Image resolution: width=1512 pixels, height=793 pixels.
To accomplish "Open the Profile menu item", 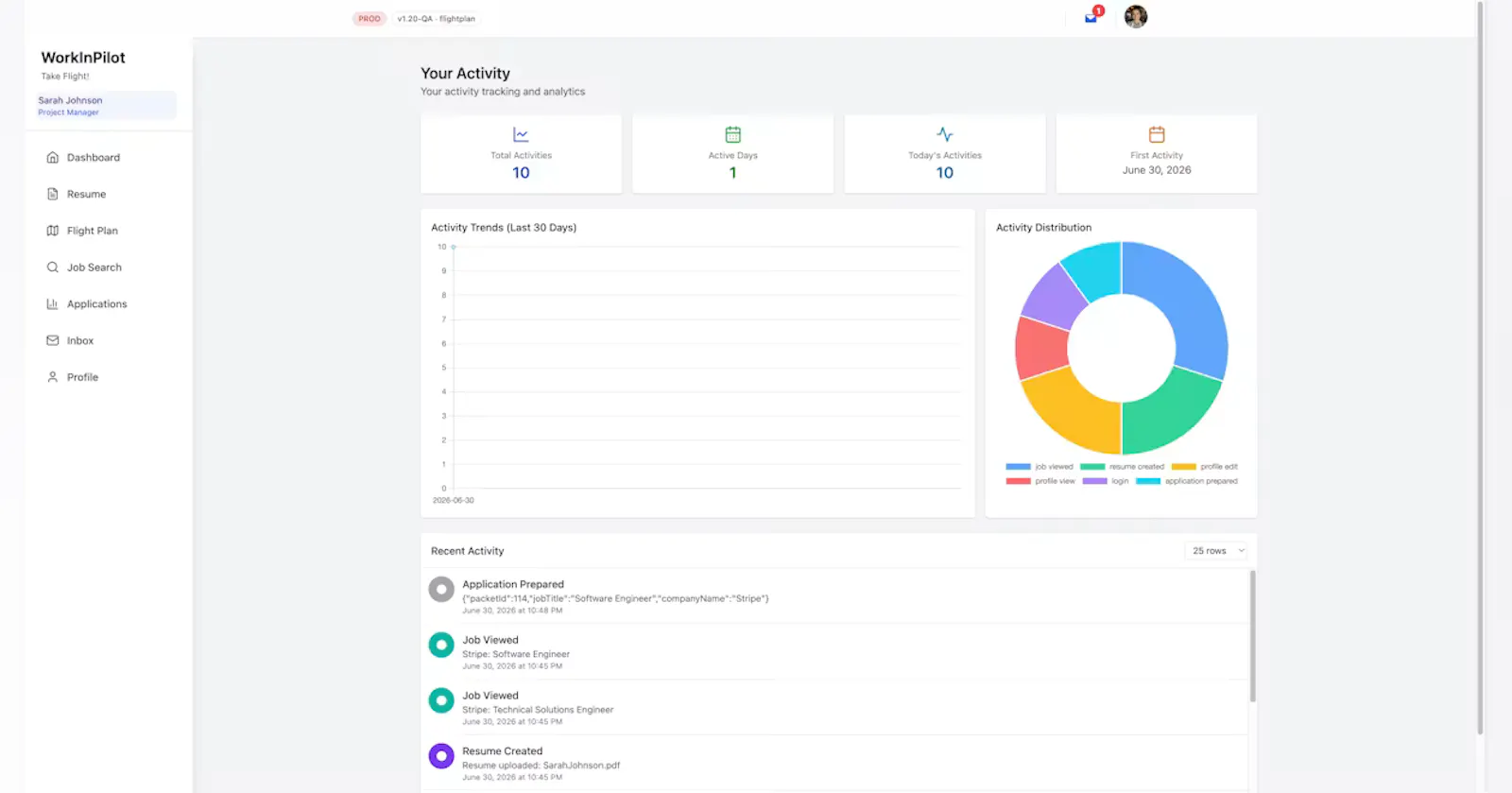I will (x=82, y=377).
